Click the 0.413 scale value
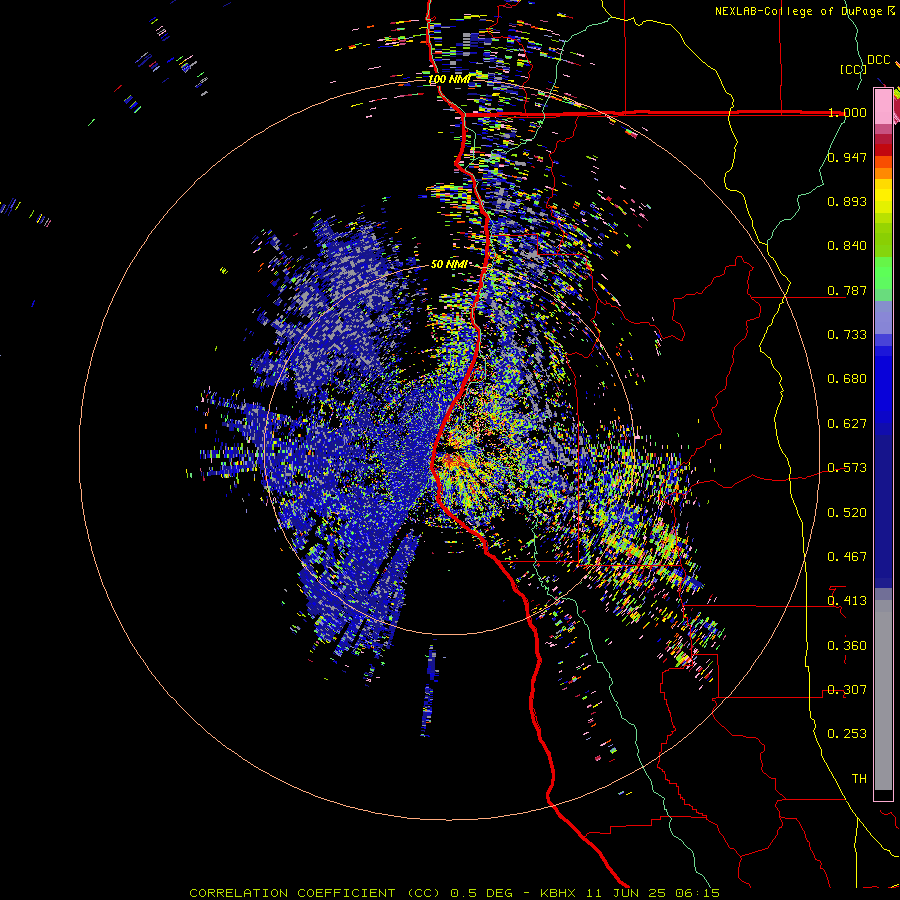Image resolution: width=900 pixels, height=900 pixels. click(x=847, y=601)
